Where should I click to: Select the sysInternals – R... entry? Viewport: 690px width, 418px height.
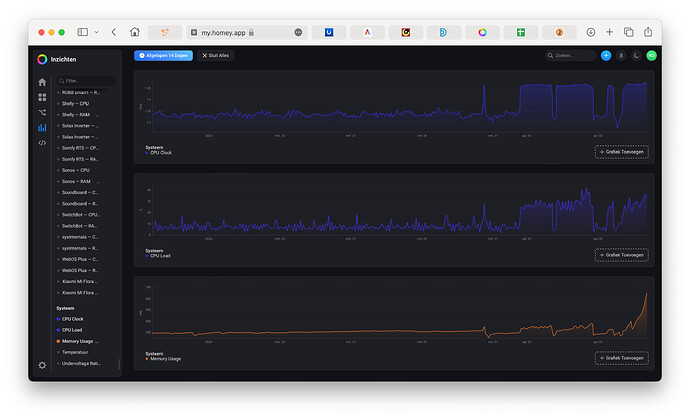[78, 248]
